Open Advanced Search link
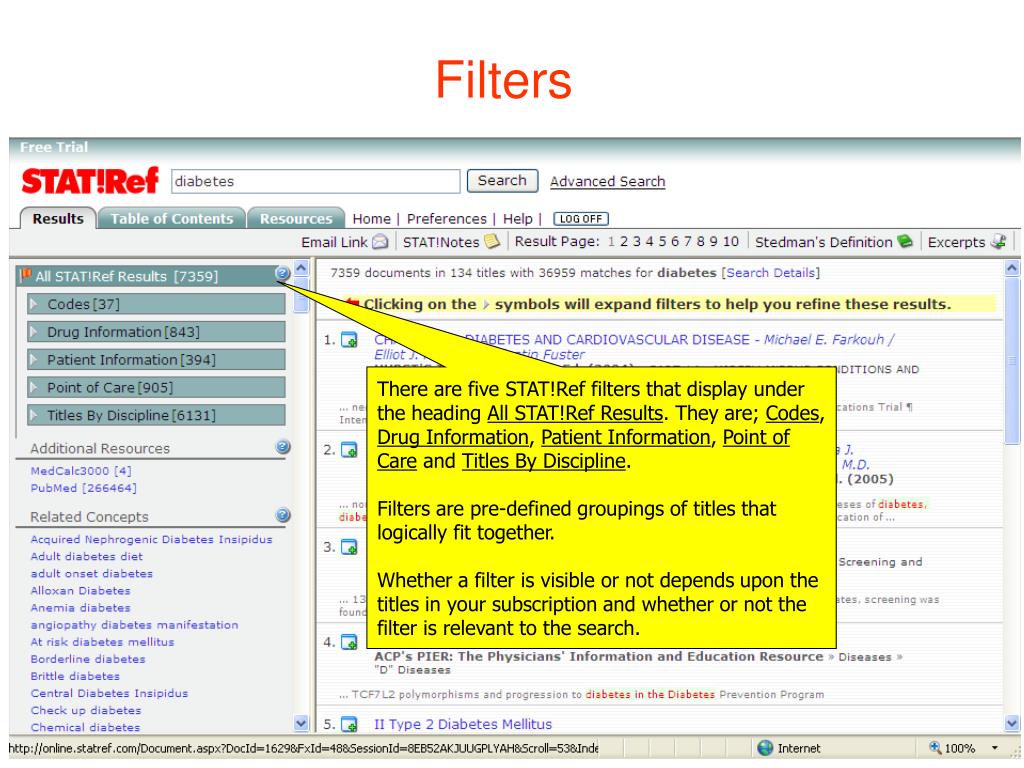Image resolution: width=1024 pixels, height=768 pixels. click(607, 182)
